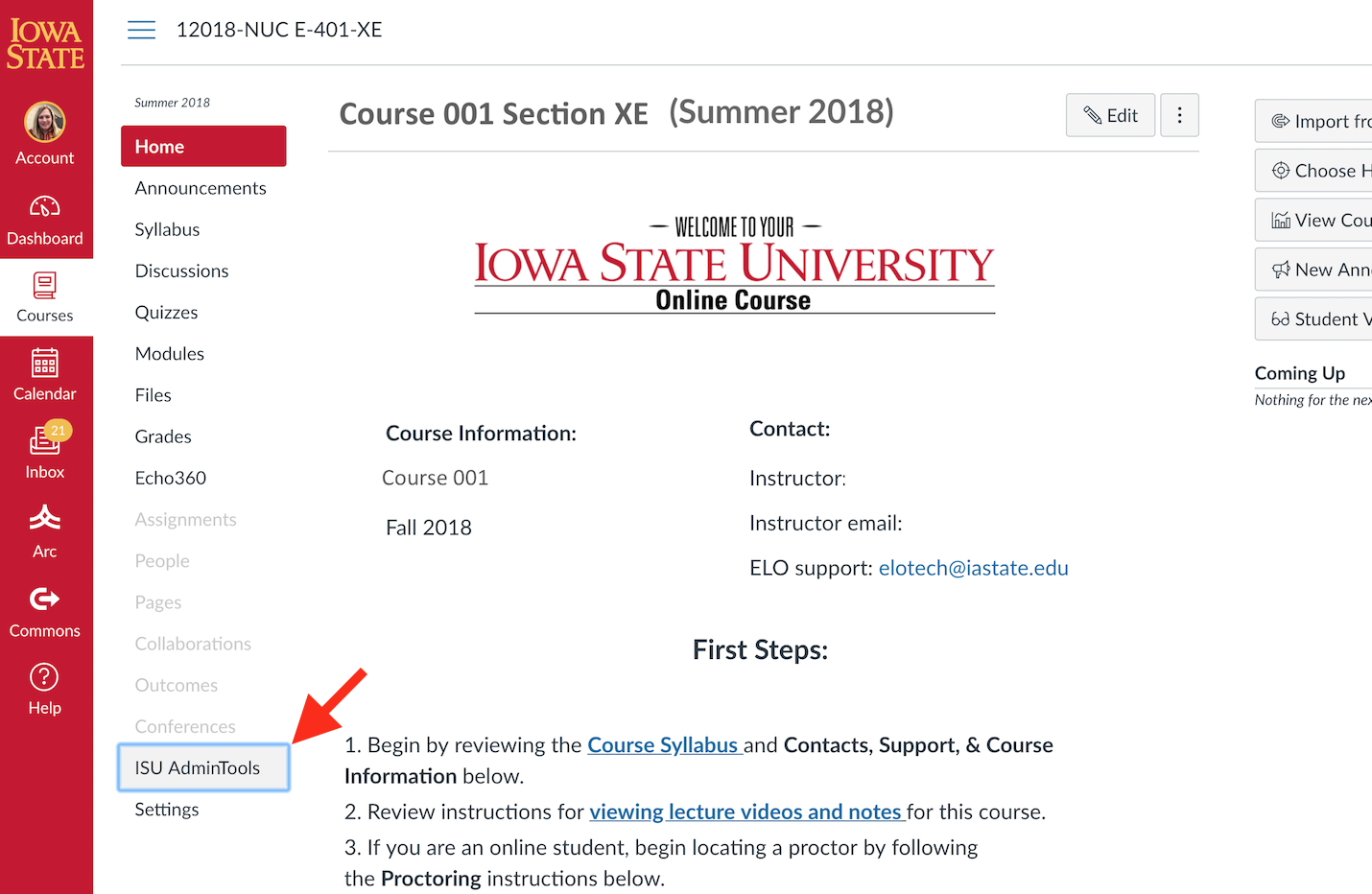Create a New Announcement button
Viewport: 1372px width, 894px height.
click(x=1313, y=270)
